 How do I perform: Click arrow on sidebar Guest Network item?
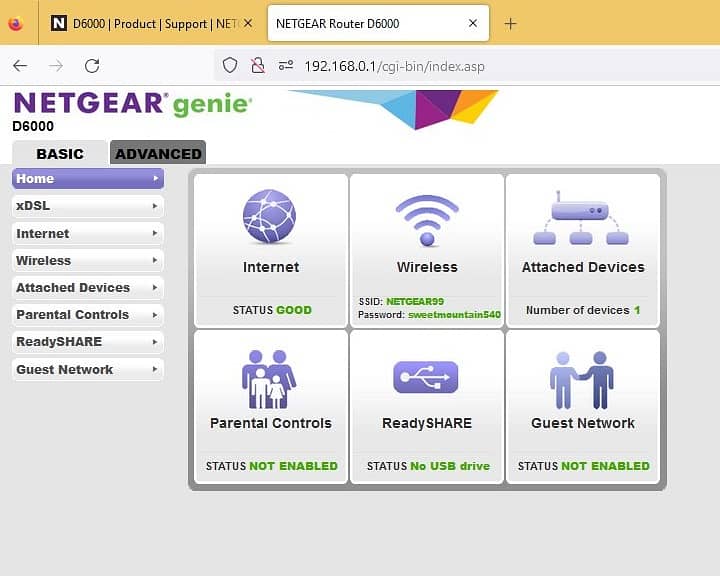click(155, 369)
